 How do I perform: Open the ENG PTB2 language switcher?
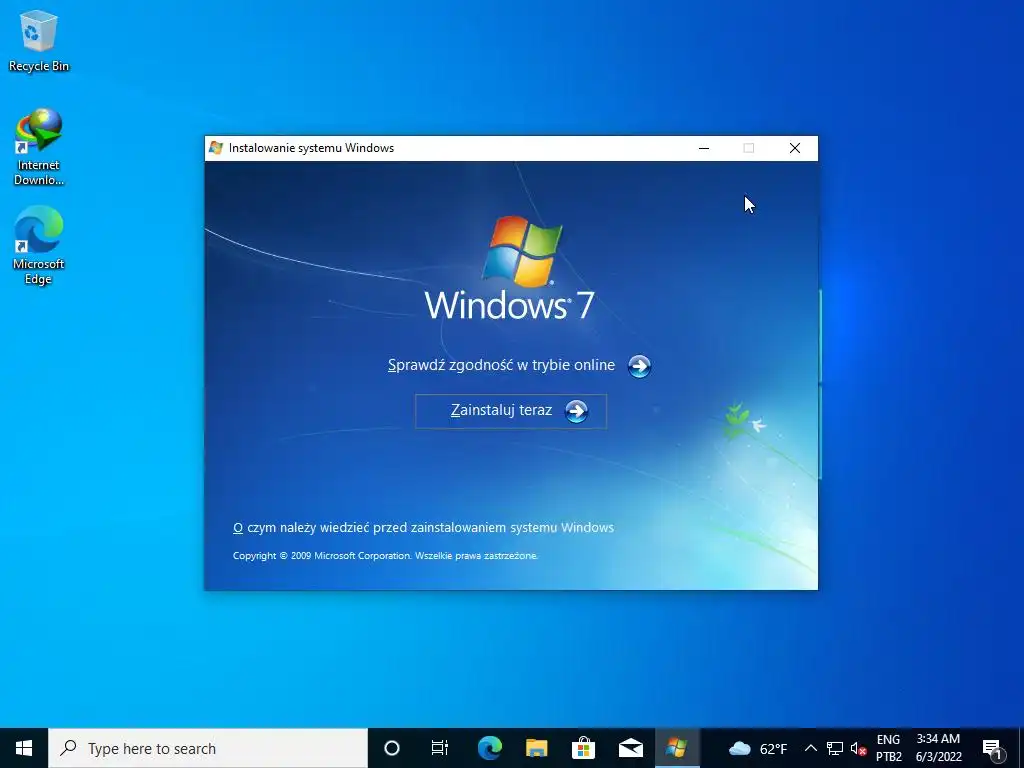[x=888, y=748]
